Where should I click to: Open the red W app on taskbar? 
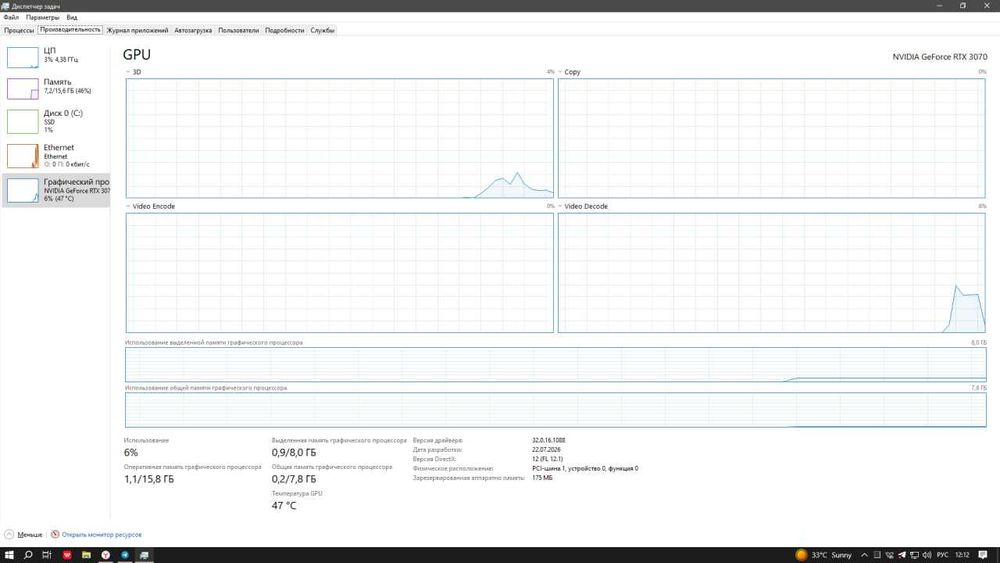tap(67, 555)
